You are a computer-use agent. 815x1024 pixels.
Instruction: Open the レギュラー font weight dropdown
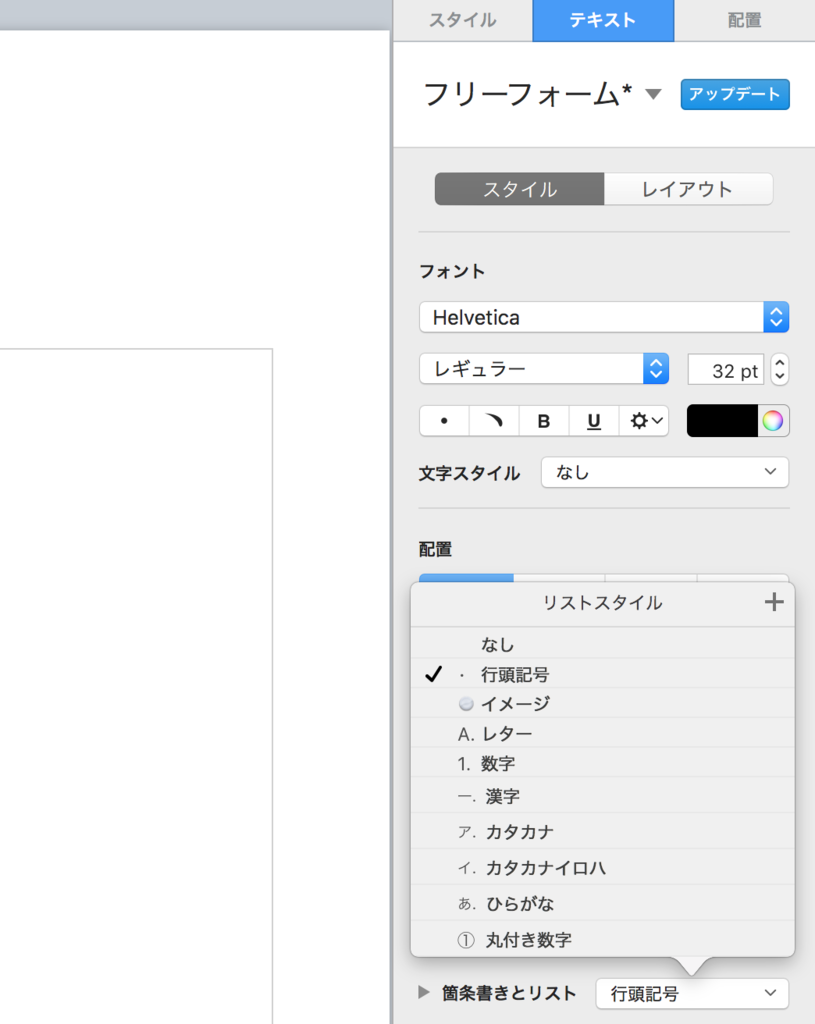[x=543, y=369]
